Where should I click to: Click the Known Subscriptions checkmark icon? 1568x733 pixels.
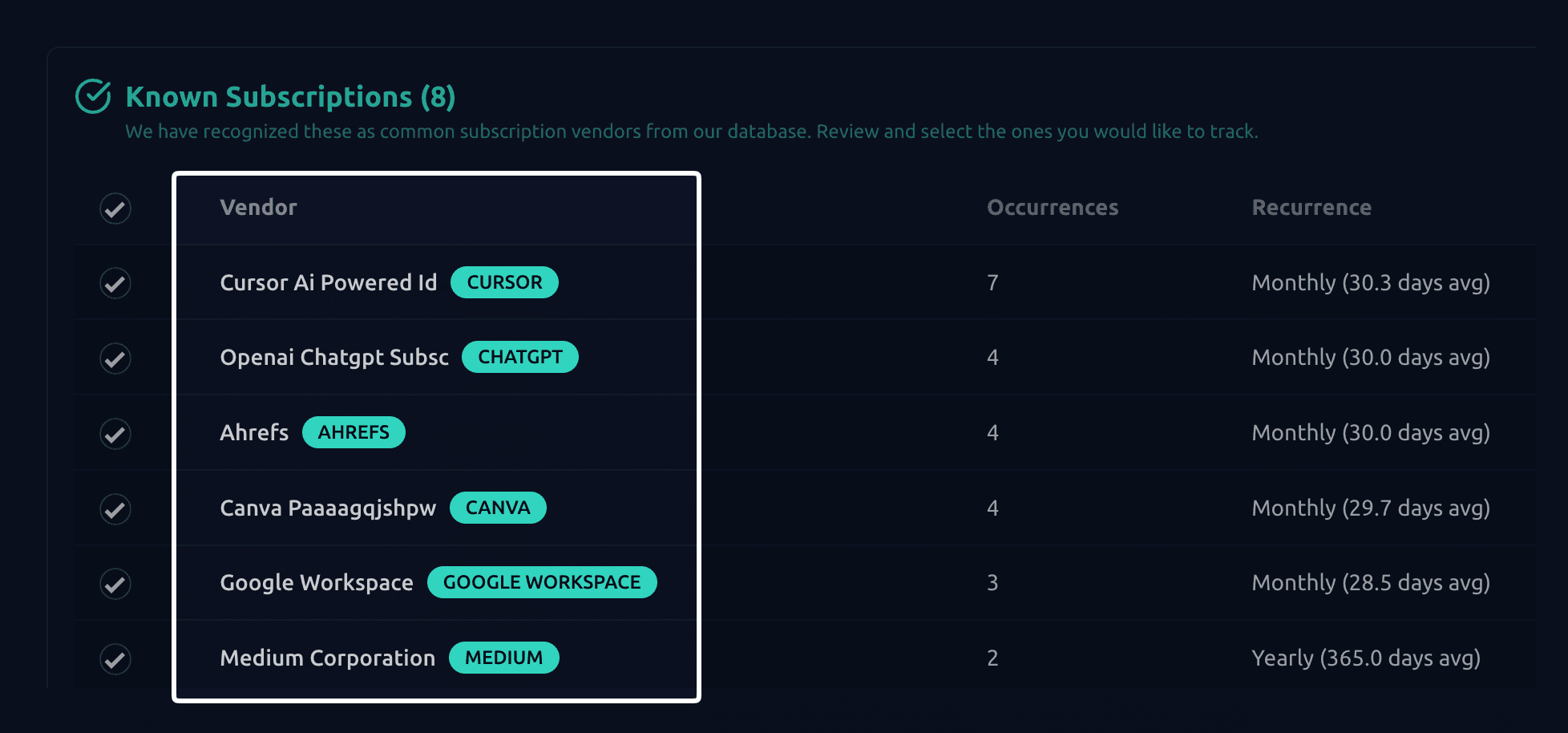(x=93, y=96)
